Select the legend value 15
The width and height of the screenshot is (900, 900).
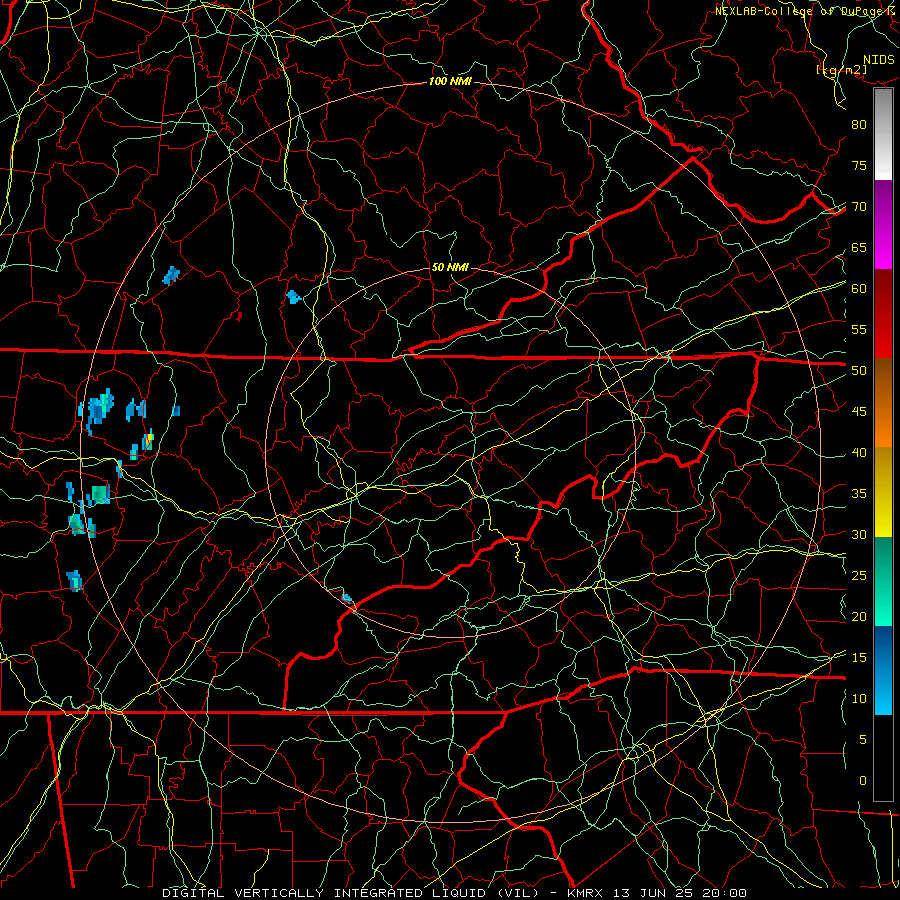point(859,658)
